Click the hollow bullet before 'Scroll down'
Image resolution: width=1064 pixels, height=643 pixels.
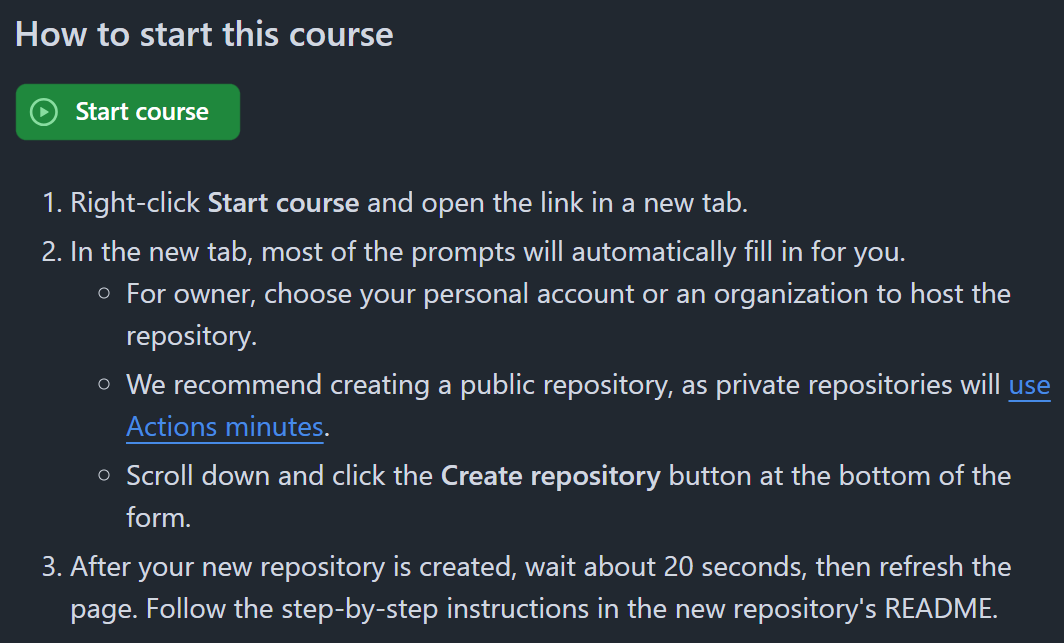point(104,475)
